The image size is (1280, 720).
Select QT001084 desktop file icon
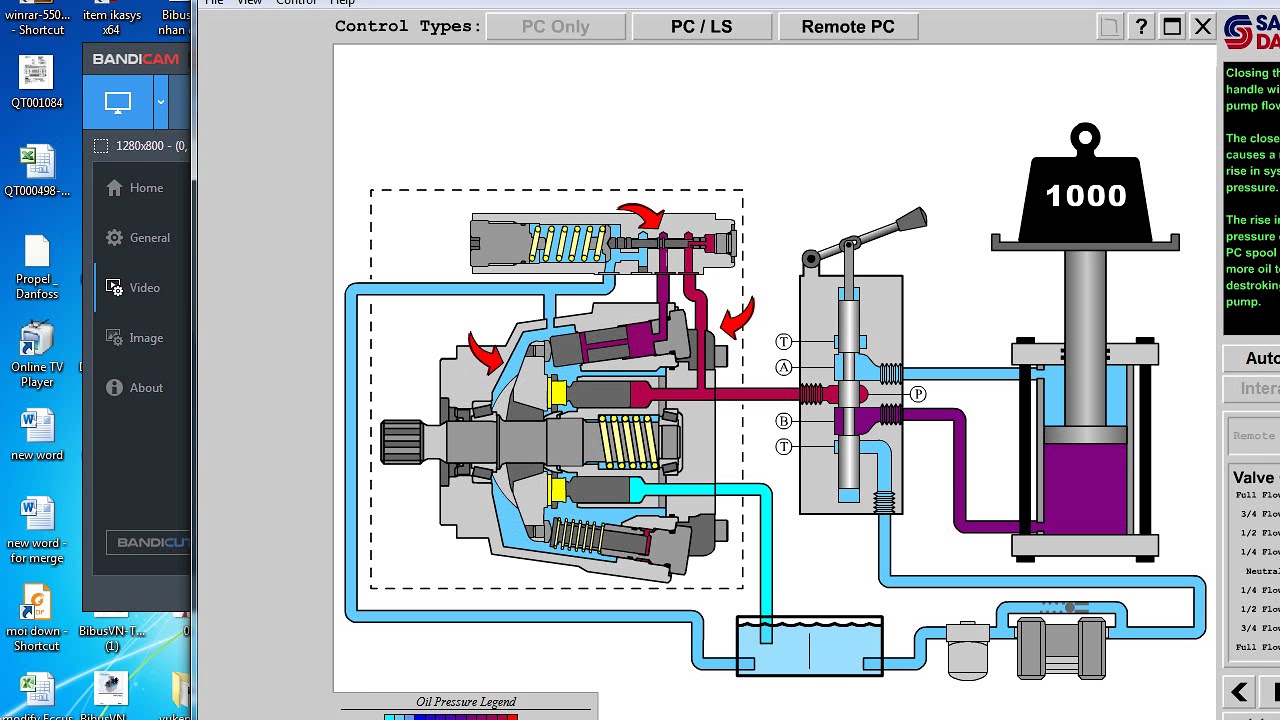[37, 82]
